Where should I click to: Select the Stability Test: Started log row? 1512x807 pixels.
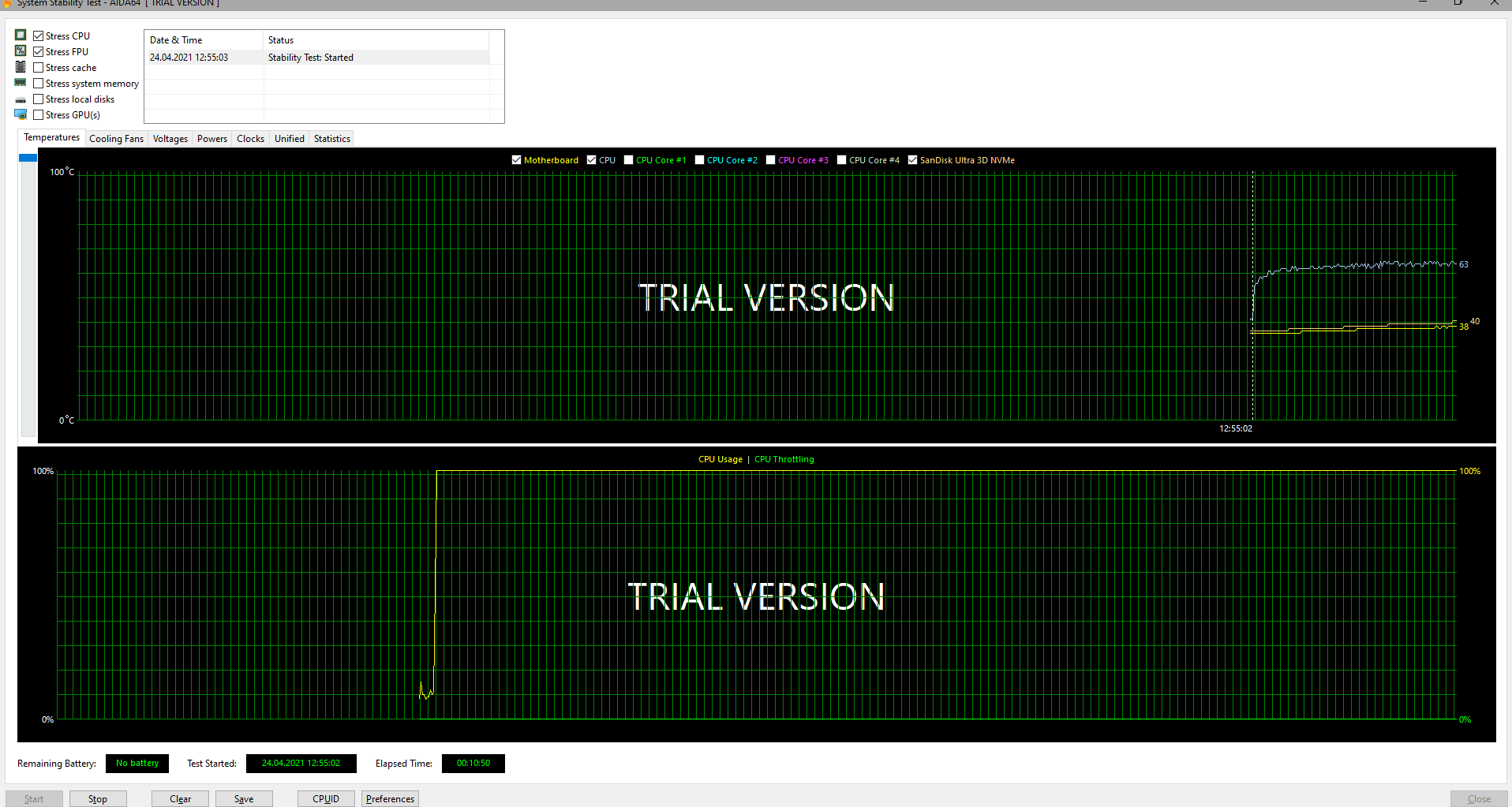(x=317, y=58)
